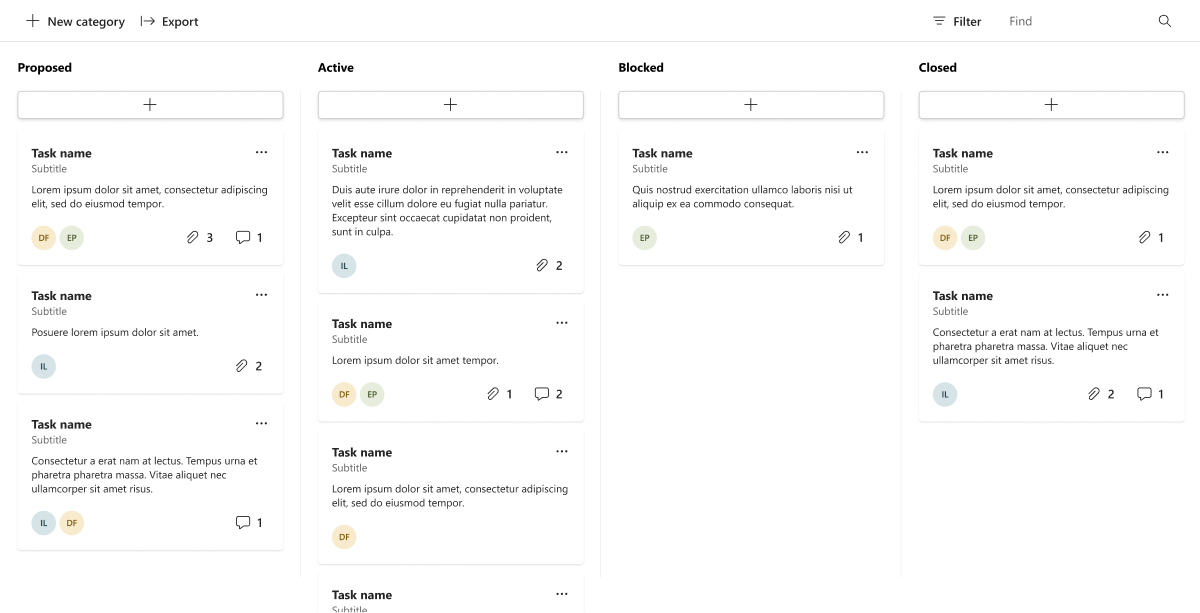Add a task to the Blocked column
The width and height of the screenshot is (1200, 613).
coord(751,105)
